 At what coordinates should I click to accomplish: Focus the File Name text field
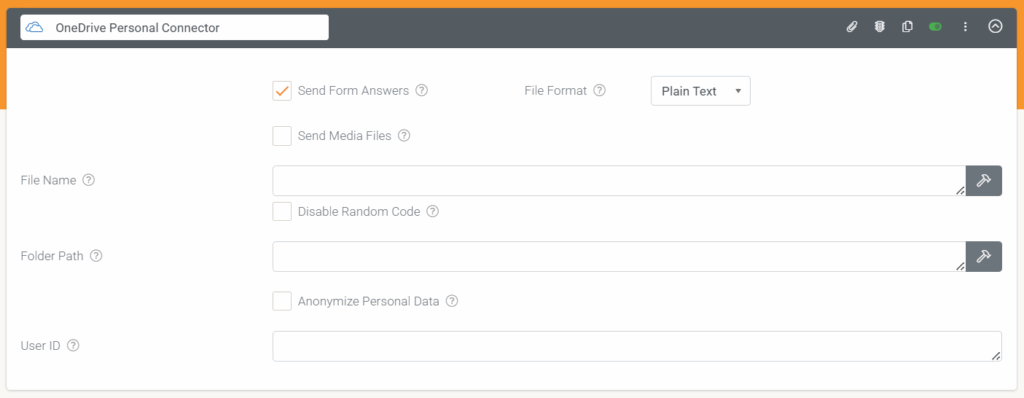pyautogui.click(x=618, y=180)
